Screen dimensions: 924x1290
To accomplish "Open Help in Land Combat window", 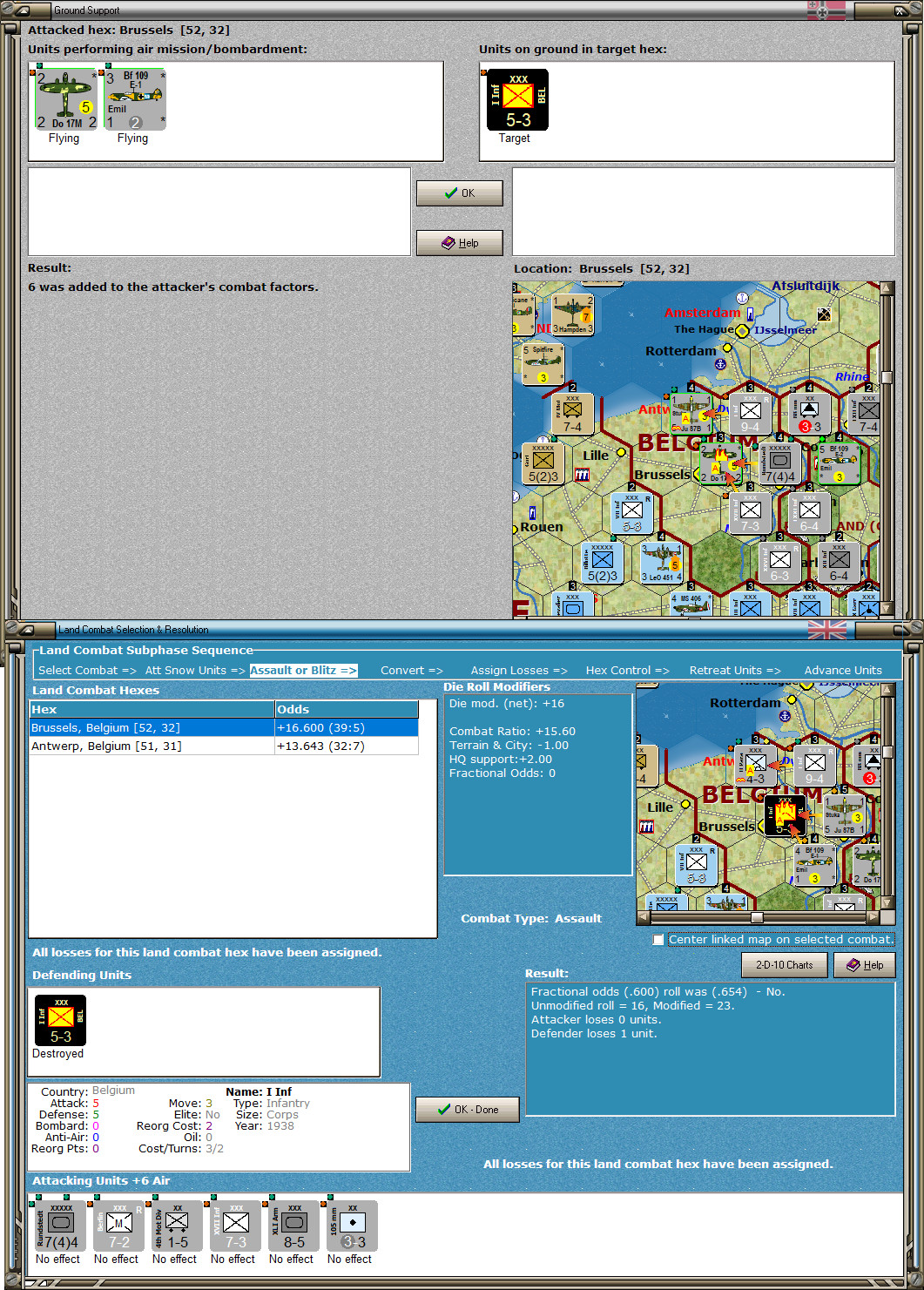I will (x=865, y=965).
